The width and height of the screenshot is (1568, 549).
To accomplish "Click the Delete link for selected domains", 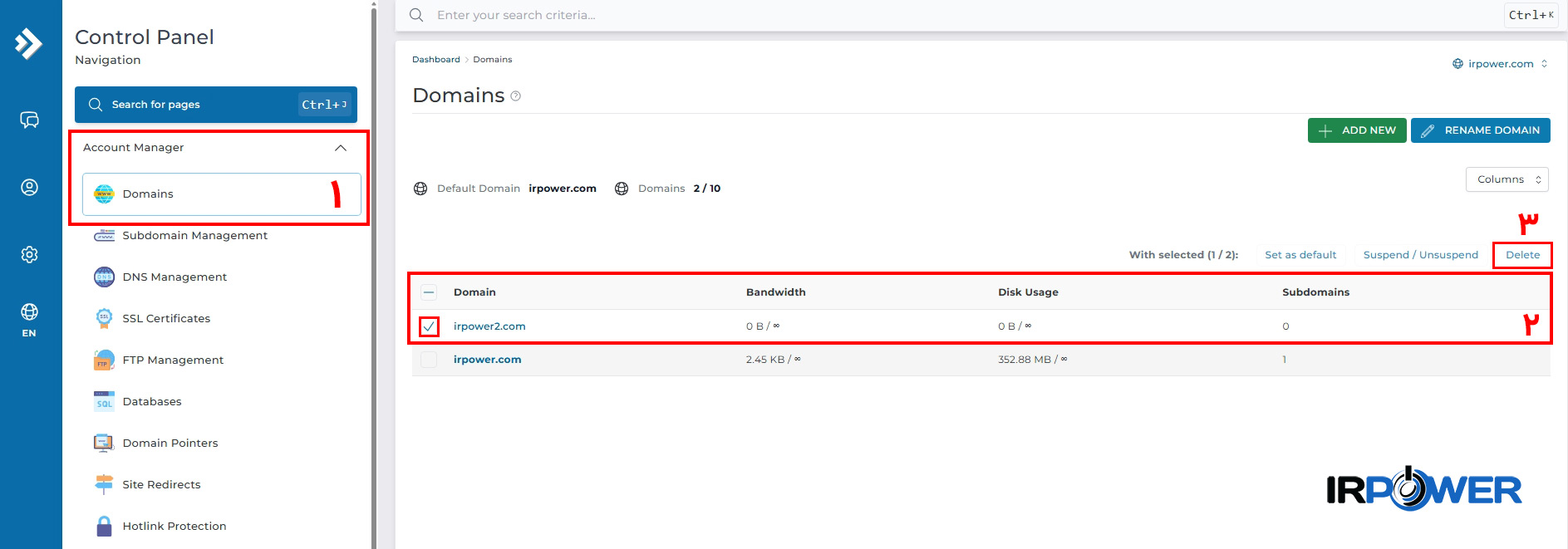I will pyautogui.click(x=1522, y=255).
